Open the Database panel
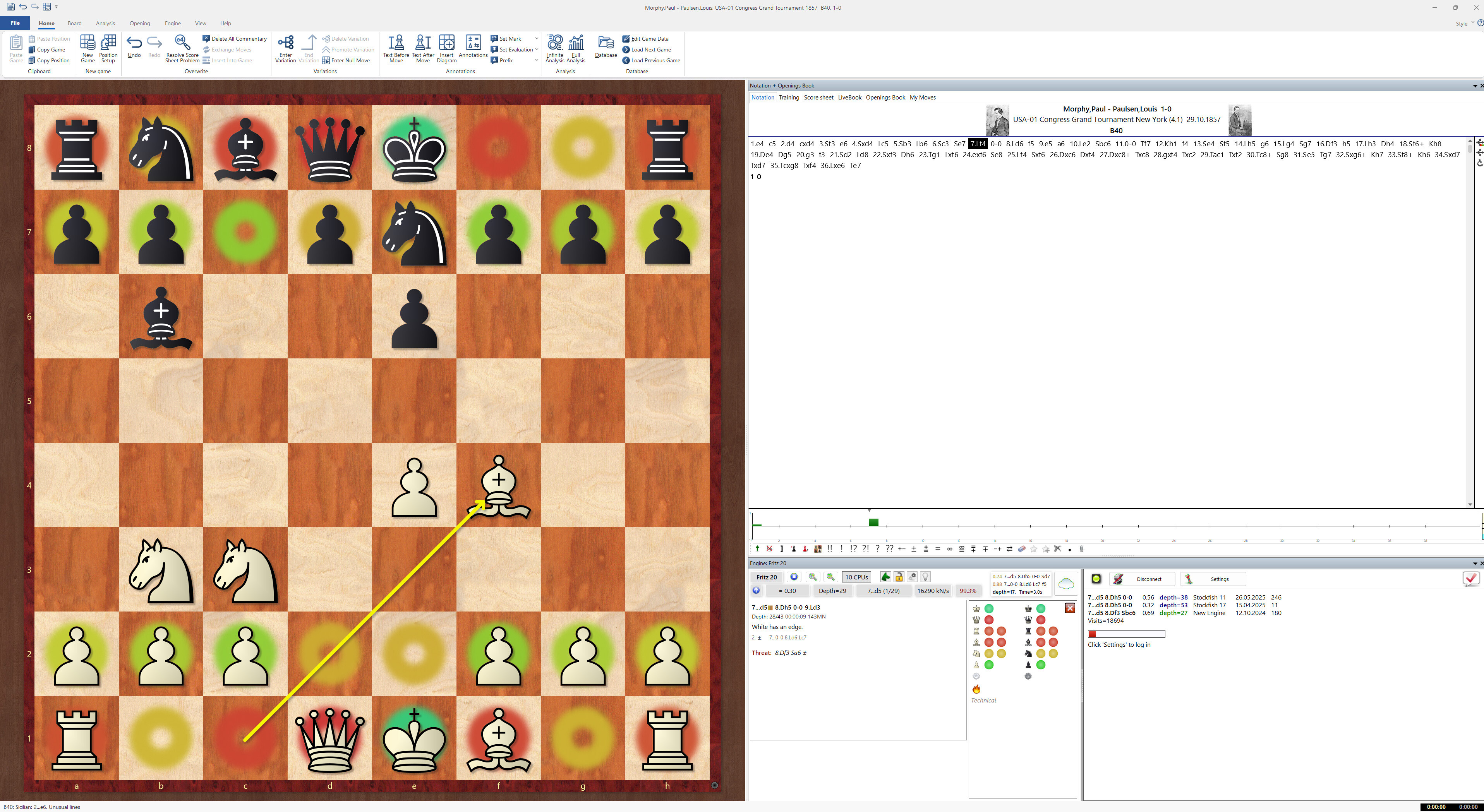The image size is (1484, 812). 606,48
